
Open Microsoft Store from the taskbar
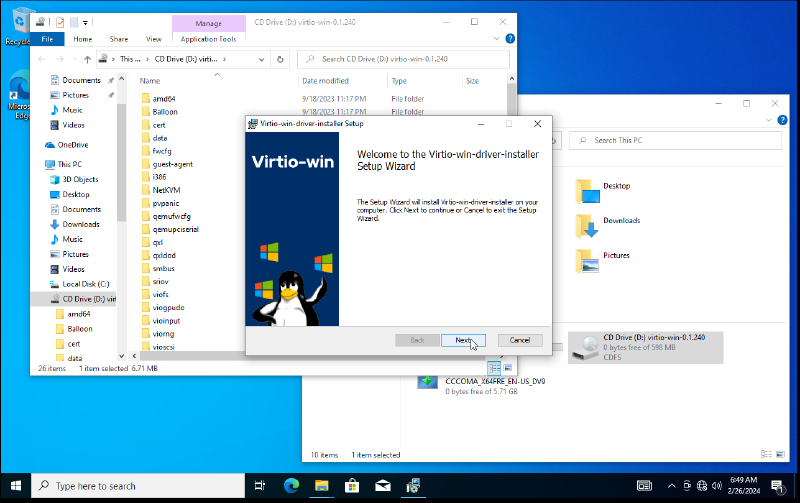point(352,486)
